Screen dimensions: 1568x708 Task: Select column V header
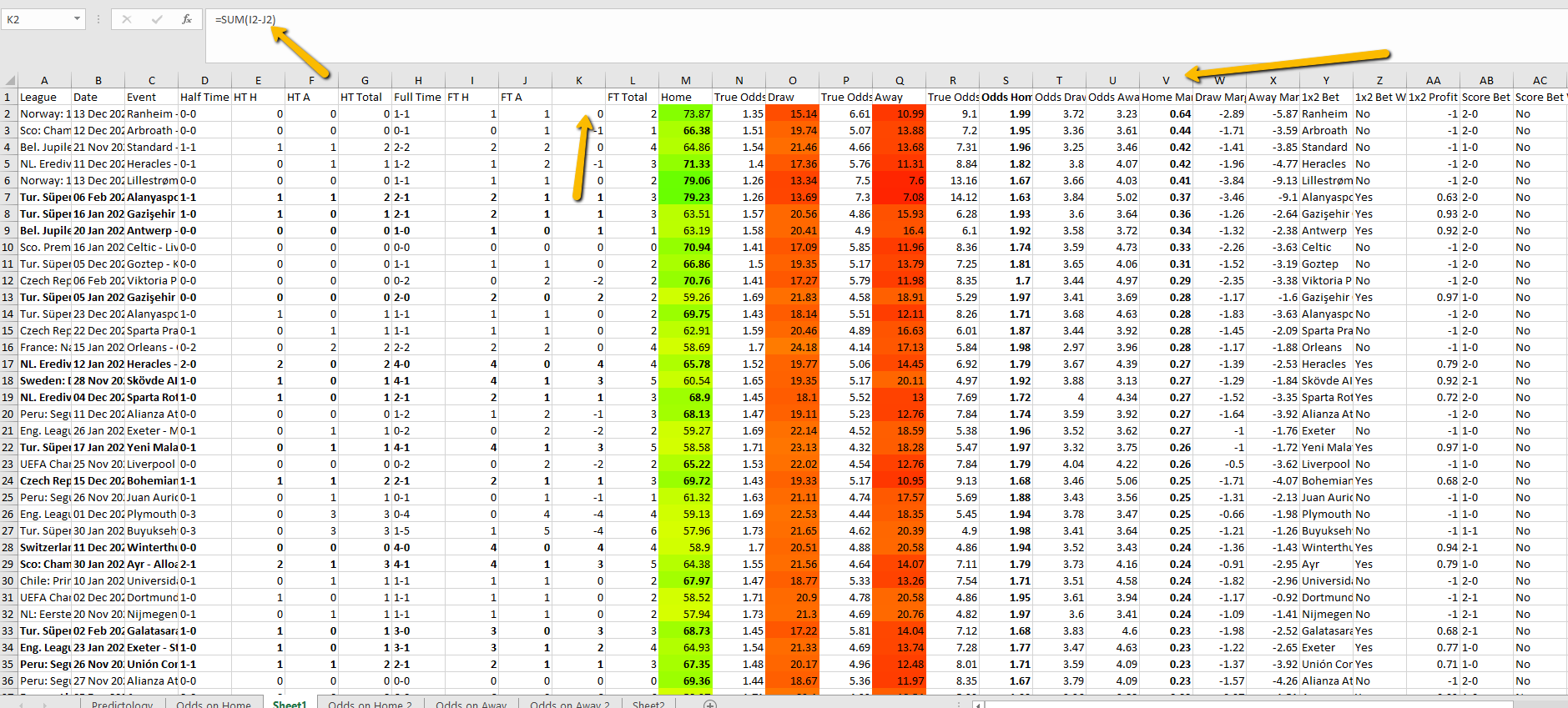[1167, 80]
